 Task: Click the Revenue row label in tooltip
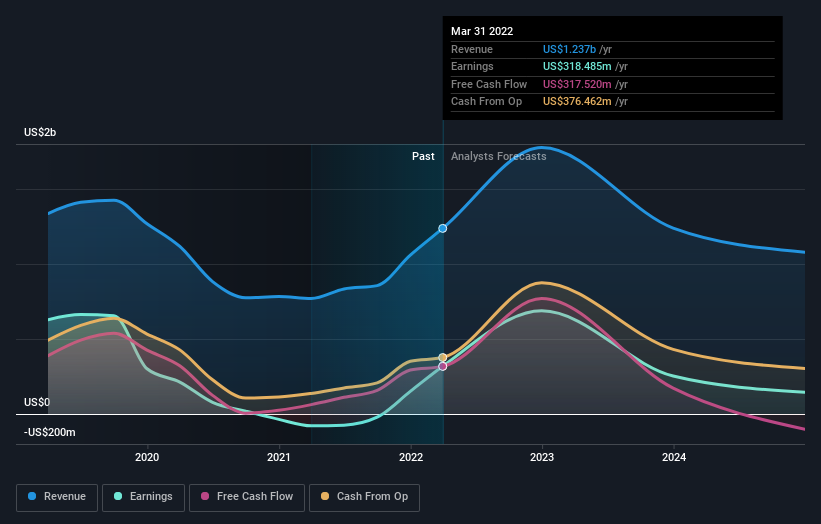point(472,49)
